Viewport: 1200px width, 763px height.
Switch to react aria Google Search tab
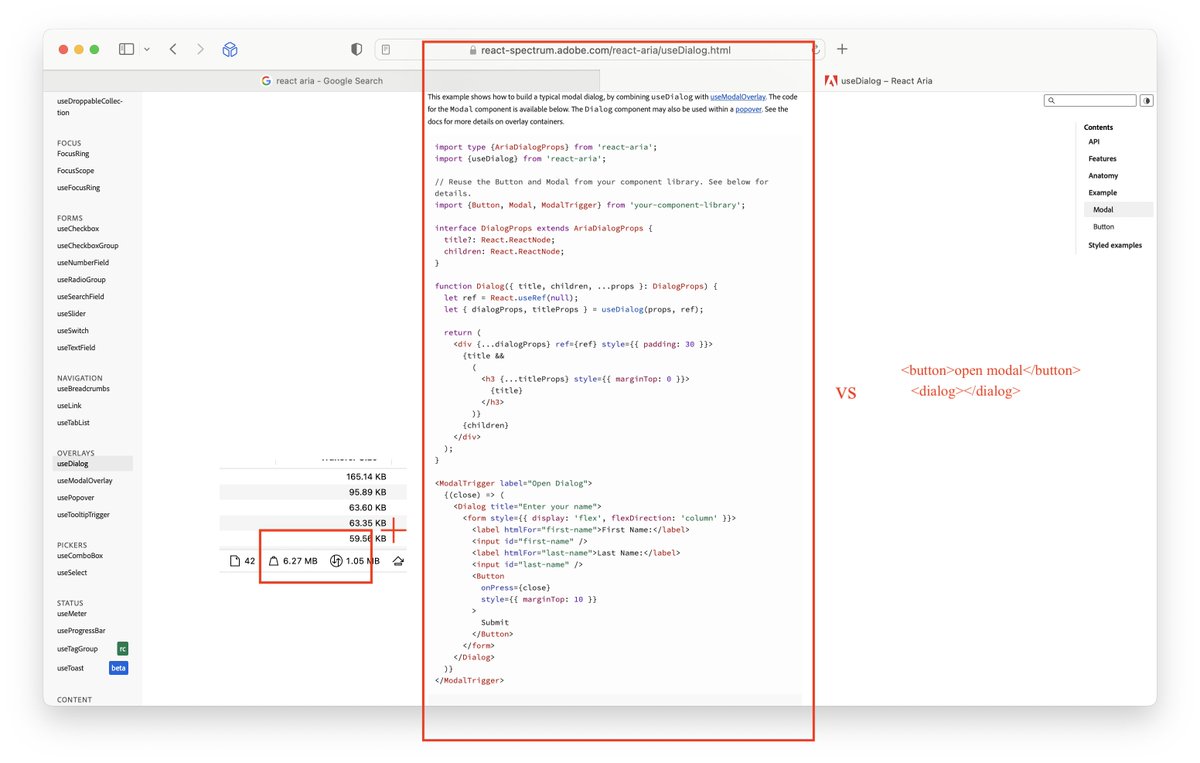point(322,81)
